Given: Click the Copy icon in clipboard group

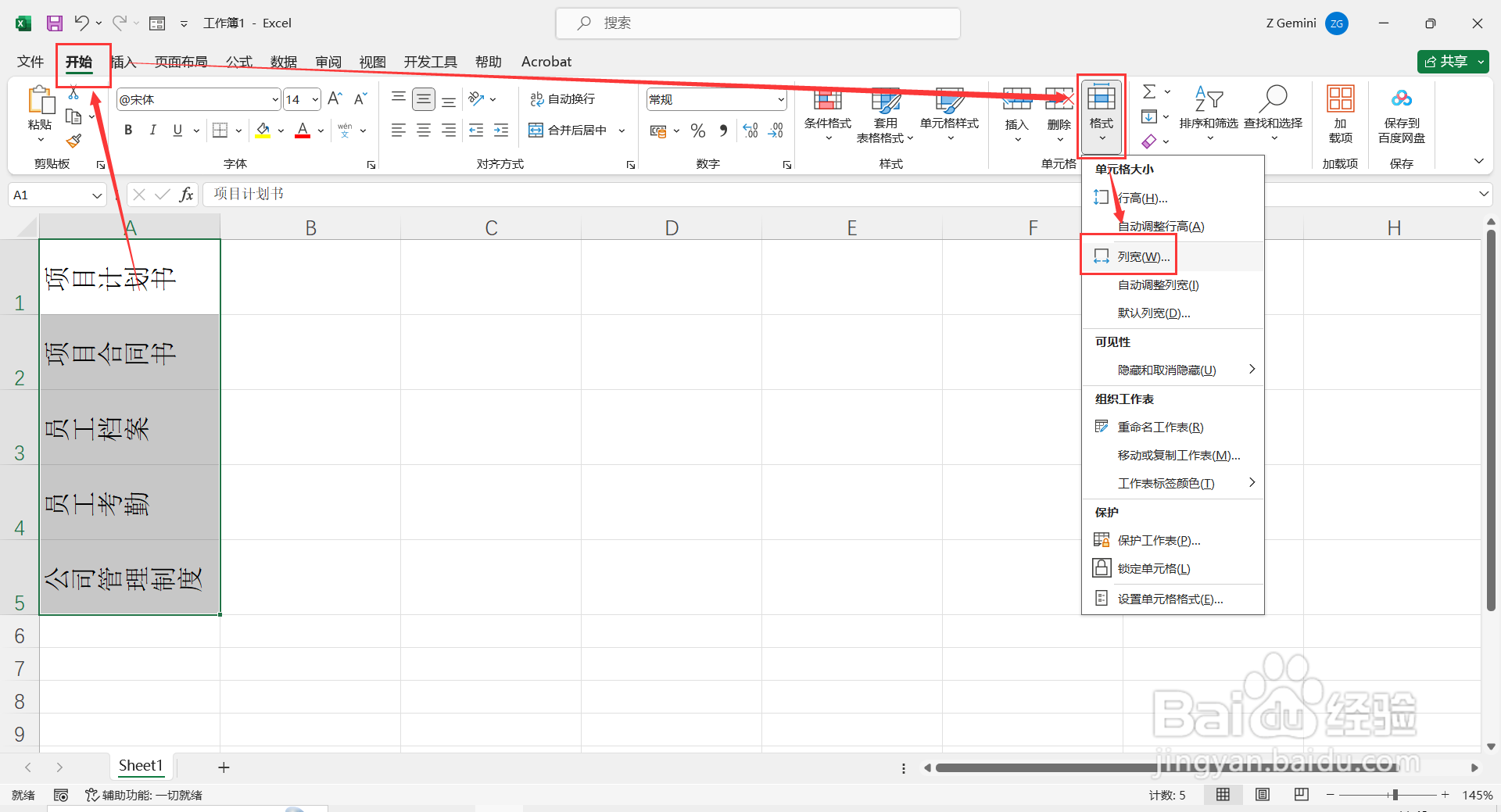Looking at the screenshot, I should (x=73, y=116).
